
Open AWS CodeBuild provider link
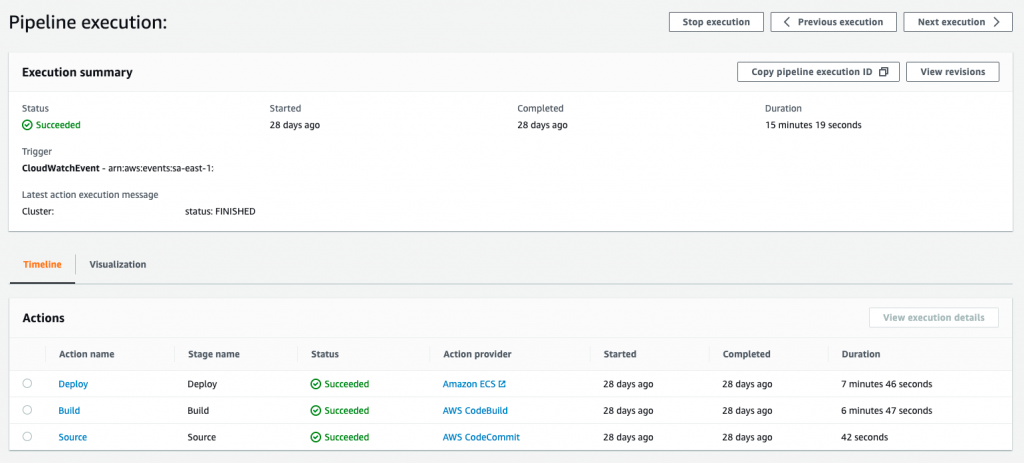pos(475,411)
